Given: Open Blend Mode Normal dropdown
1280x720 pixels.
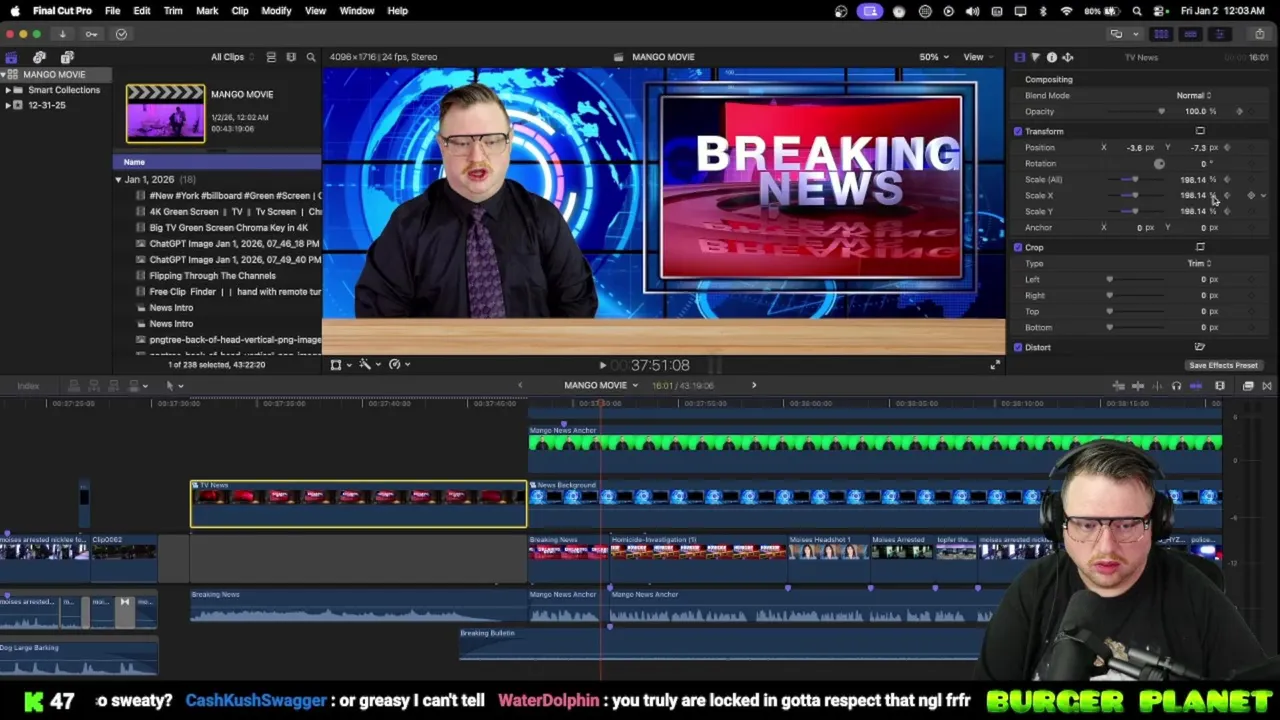Looking at the screenshot, I should coord(1193,95).
